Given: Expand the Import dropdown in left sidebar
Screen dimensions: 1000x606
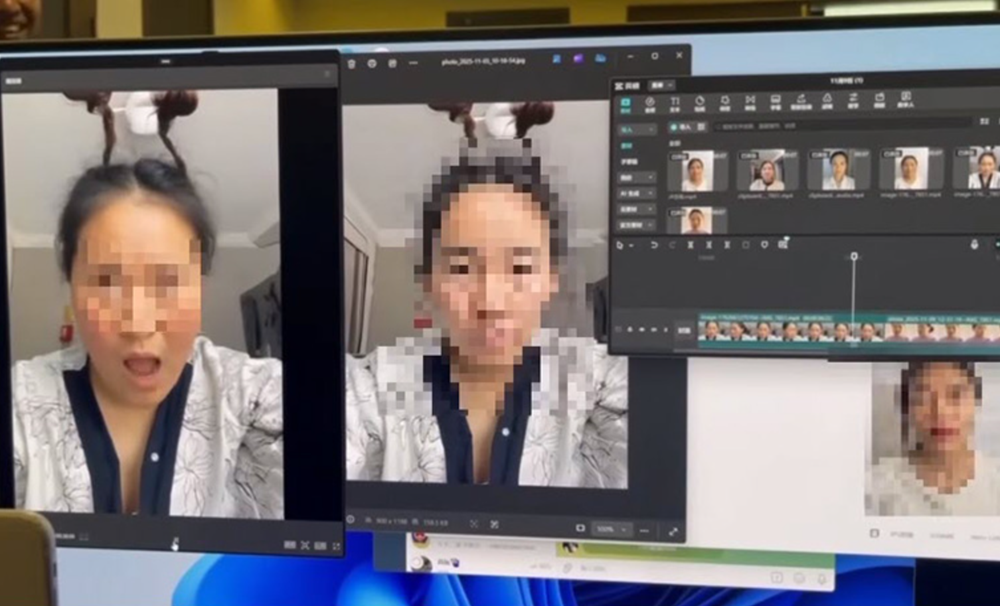Looking at the screenshot, I should coord(636,128).
